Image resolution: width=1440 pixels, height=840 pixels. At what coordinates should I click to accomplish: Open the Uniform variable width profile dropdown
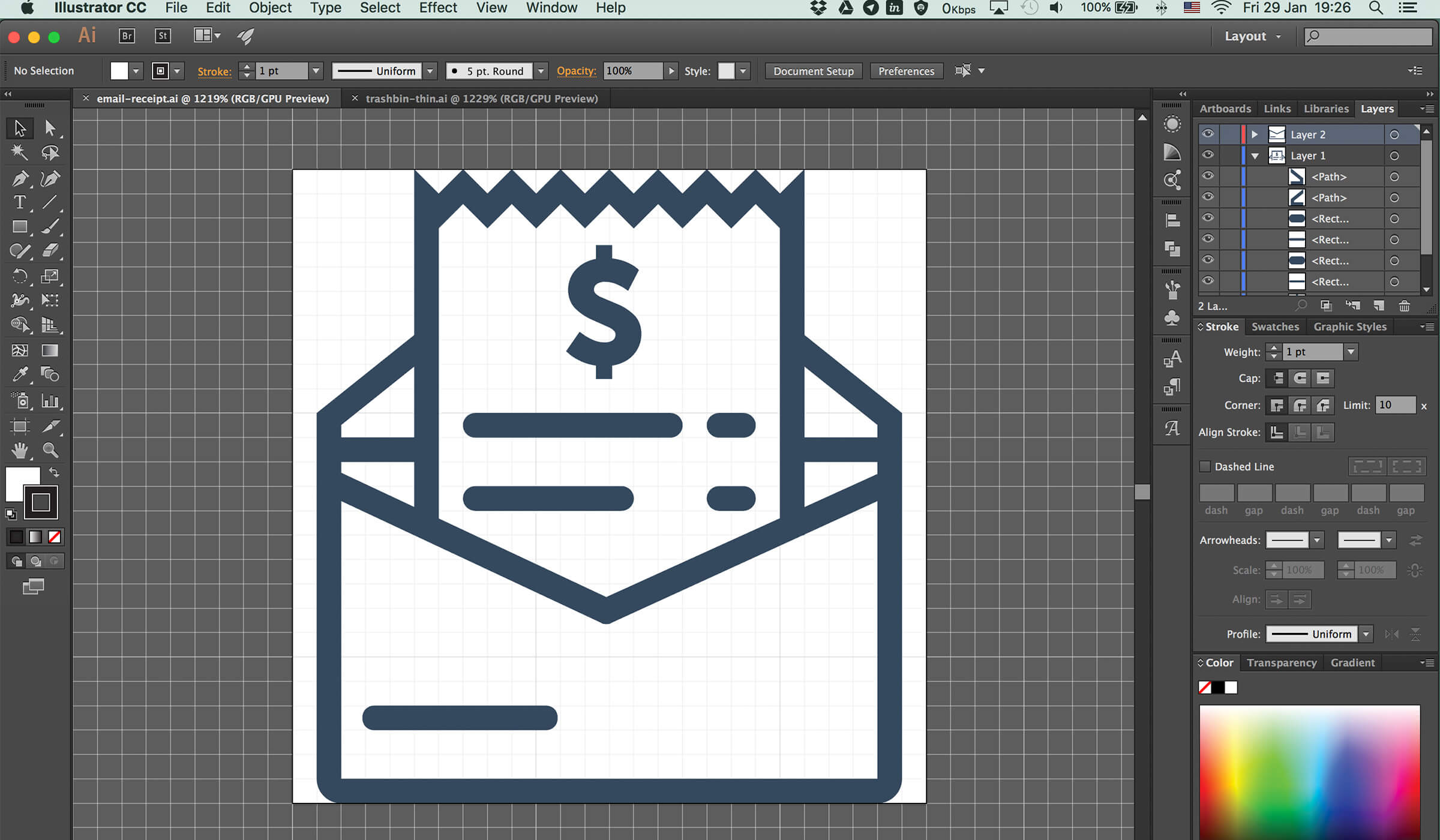coord(430,71)
